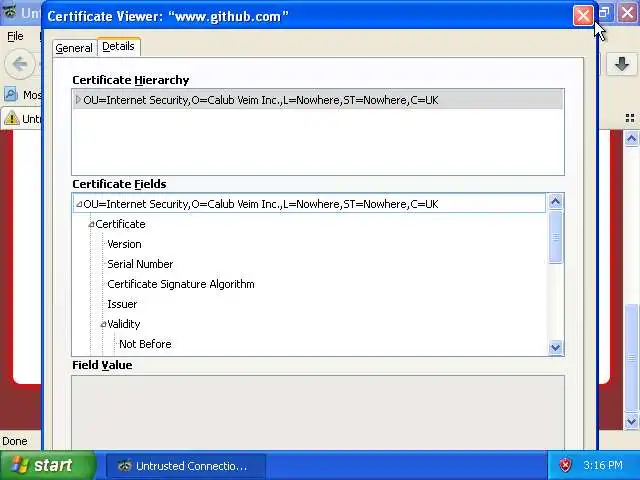Open the File menu in browser window

[15, 36]
